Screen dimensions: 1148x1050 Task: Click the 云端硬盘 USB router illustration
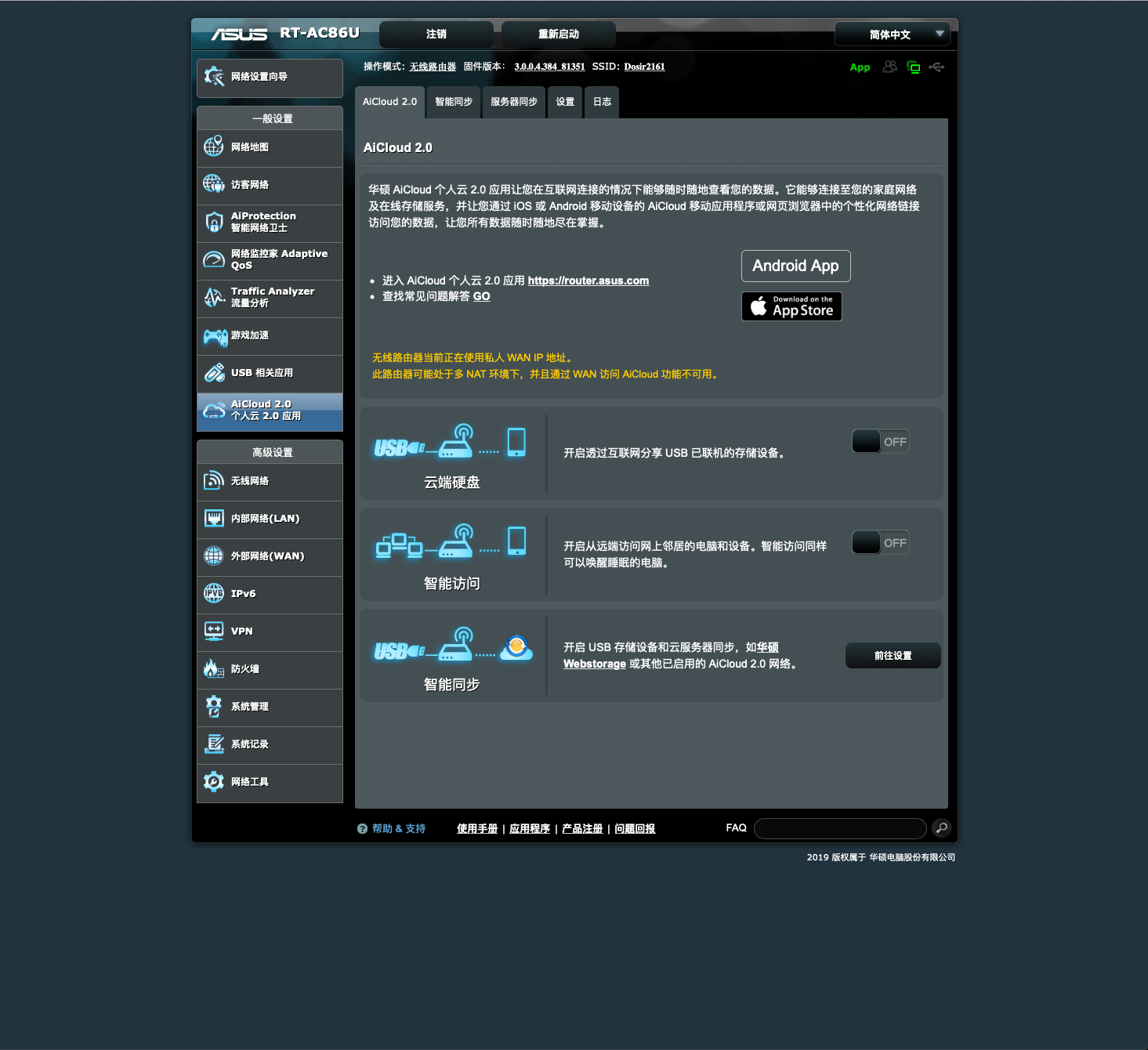pos(451,442)
